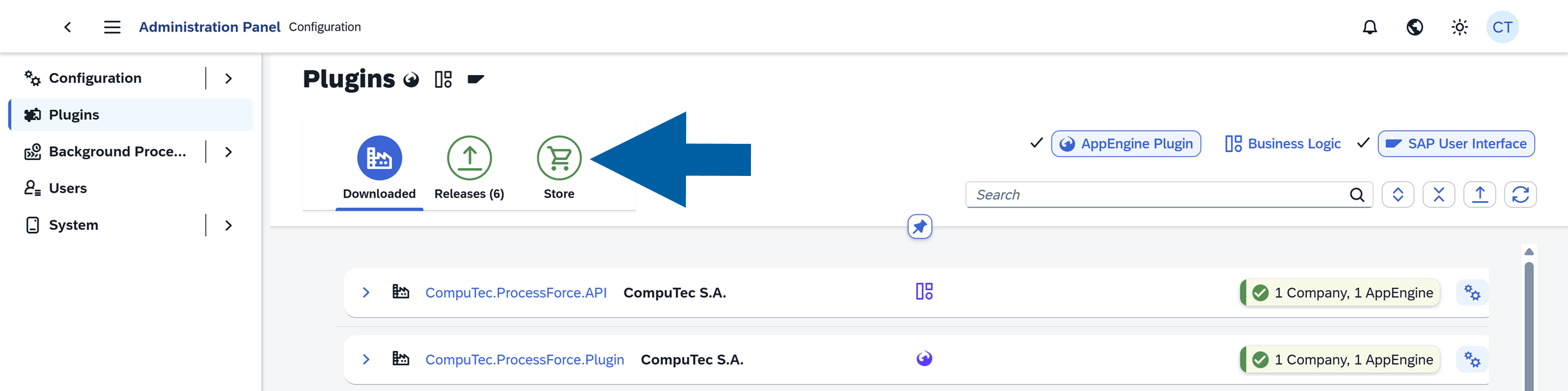Refresh the plugins list
This screenshot has height=391, width=1568.
pyautogui.click(x=1520, y=195)
